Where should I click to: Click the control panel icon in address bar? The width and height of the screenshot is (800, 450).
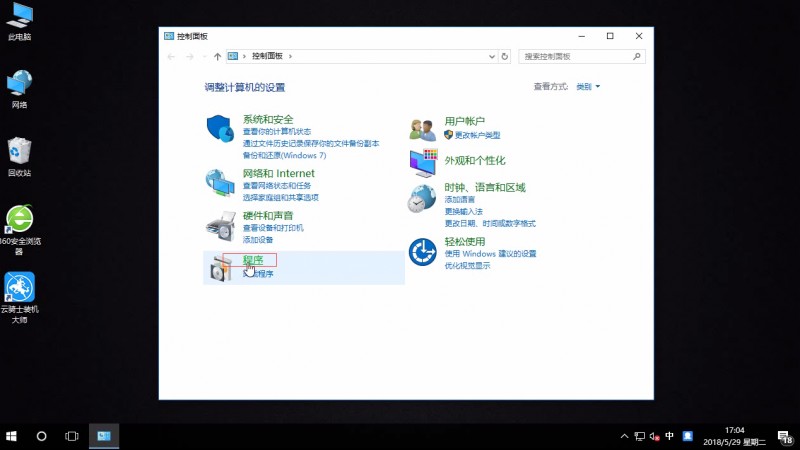(x=233, y=56)
